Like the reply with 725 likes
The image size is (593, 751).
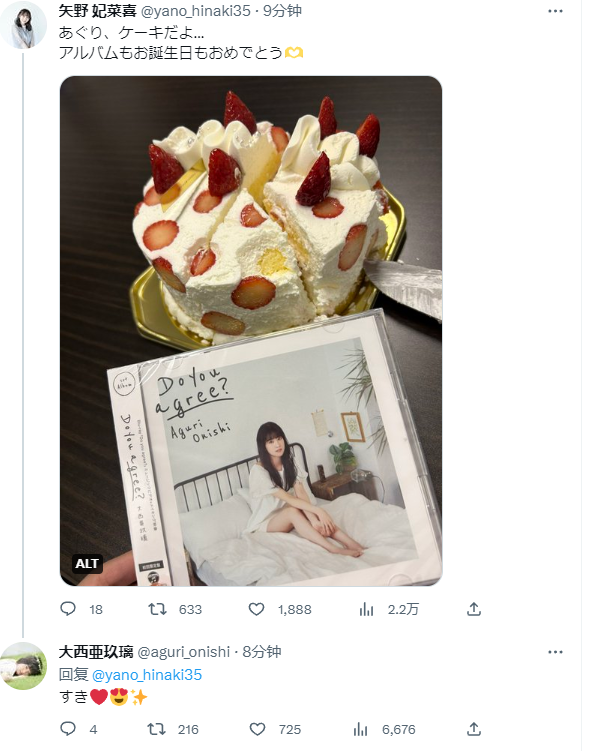tap(257, 729)
